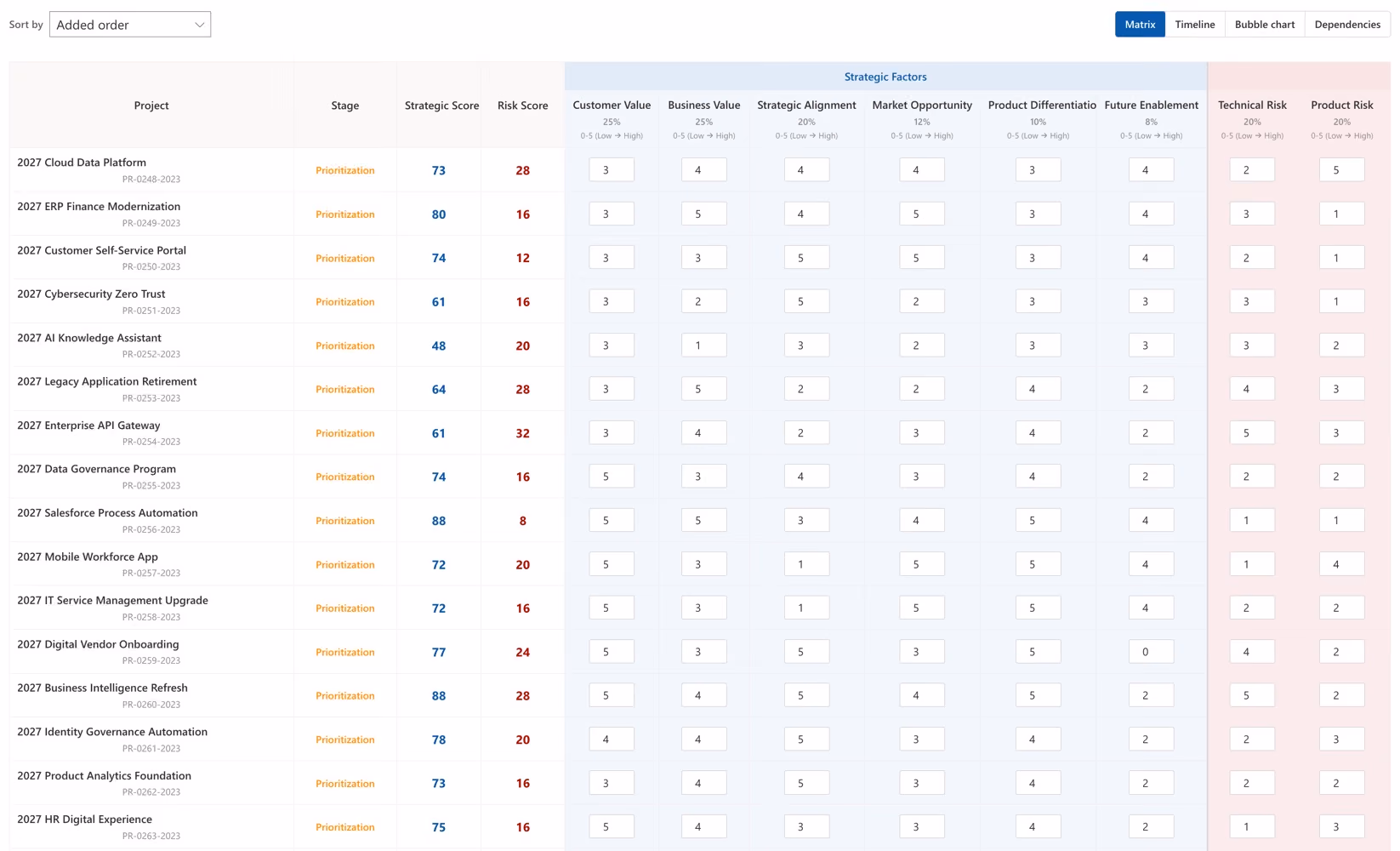The height and width of the screenshot is (851, 1400).
Task: Edit Strategic Alignment for Customer Self-Service Portal
Action: (806, 258)
